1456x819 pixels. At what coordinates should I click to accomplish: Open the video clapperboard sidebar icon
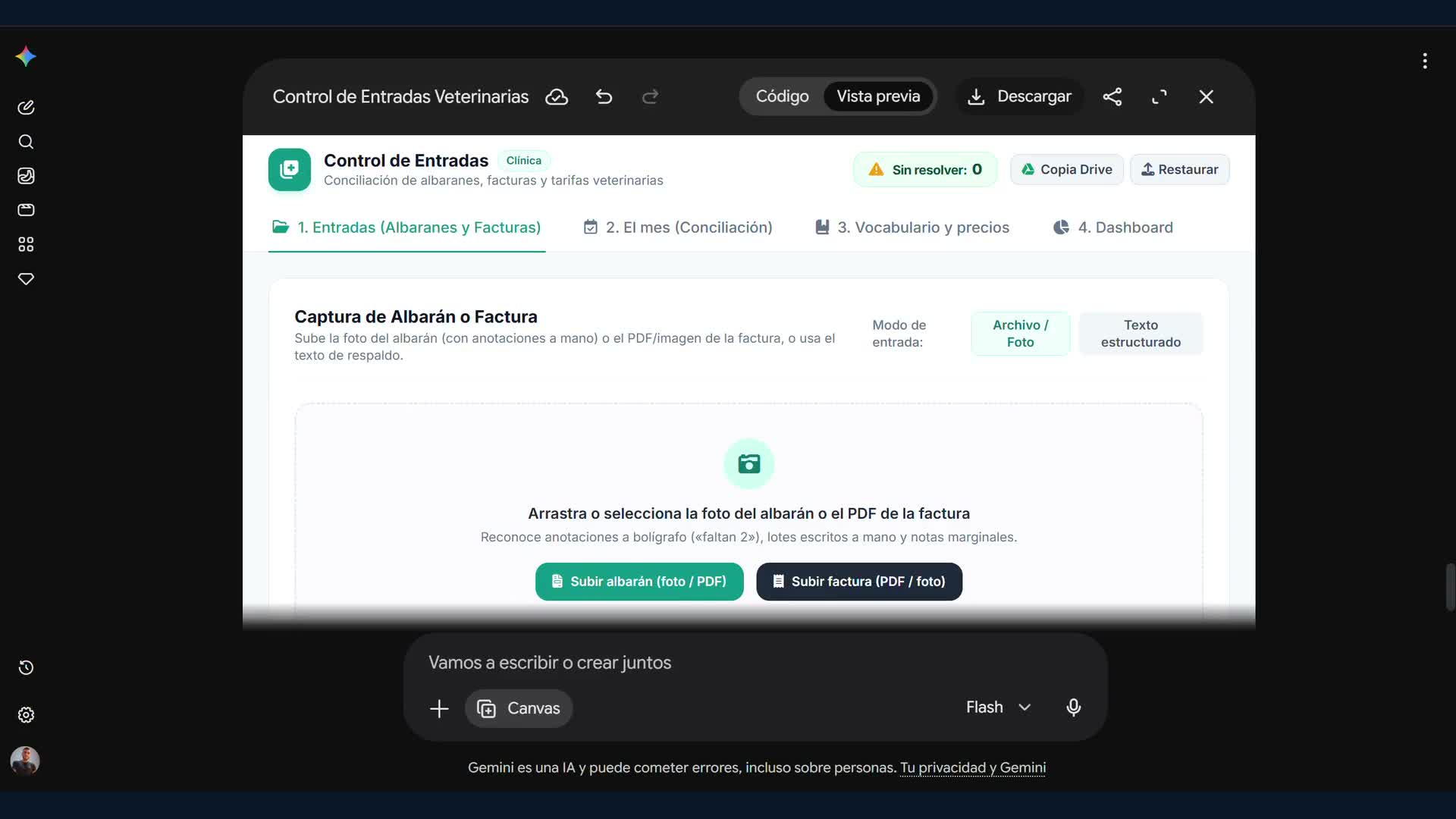coord(26,210)
